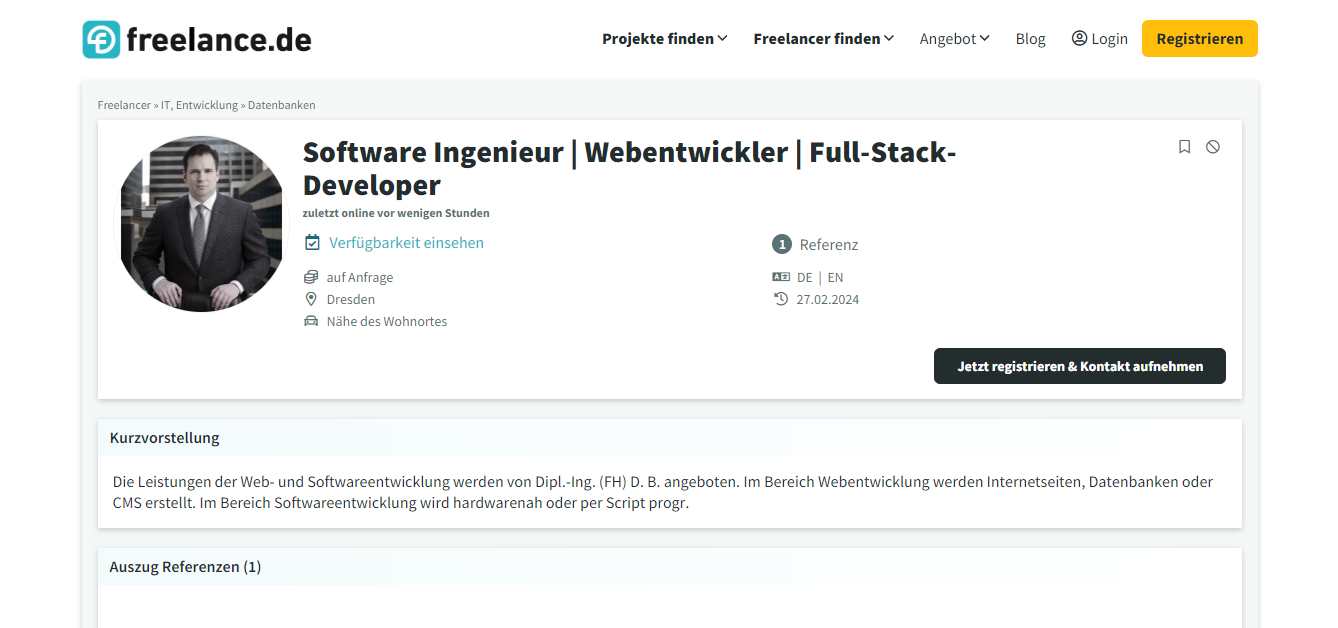Go to the Blog page
Screen dimensions: 1338x628
pos(1030,39)
